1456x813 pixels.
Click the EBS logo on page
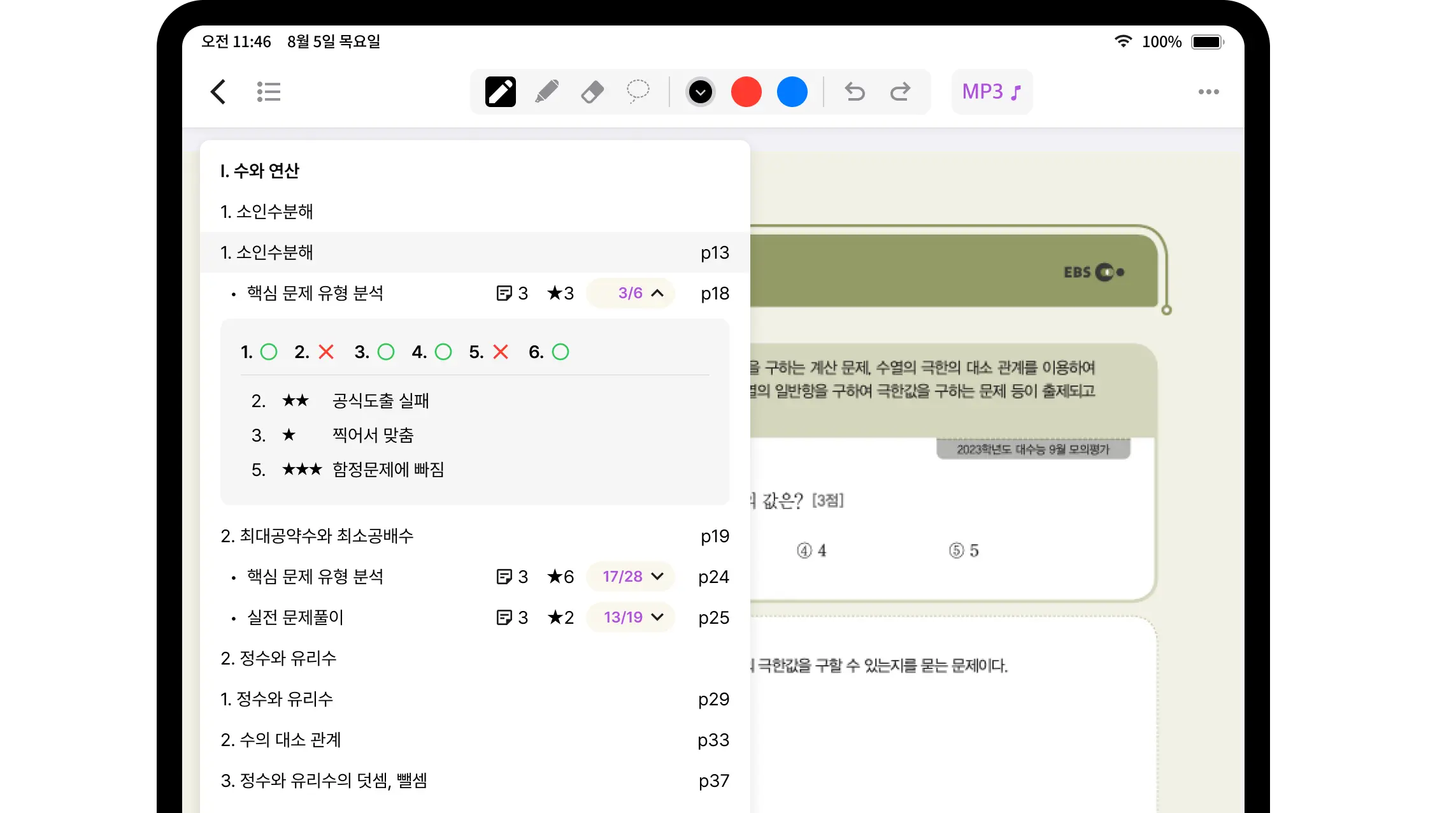(x=1094, y=273)
